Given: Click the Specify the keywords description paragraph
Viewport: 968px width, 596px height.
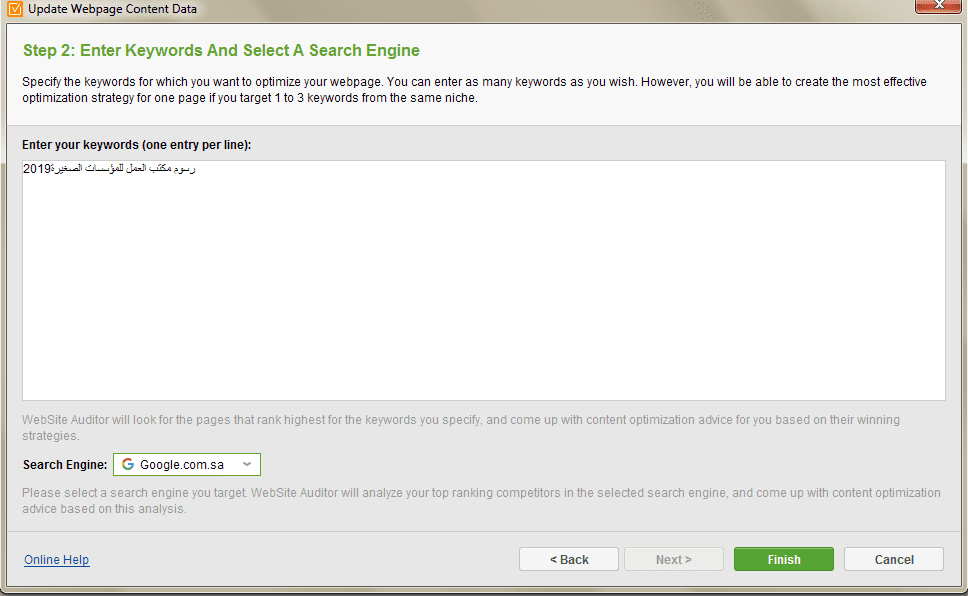Looking at the screenshot, I should 474,90.
